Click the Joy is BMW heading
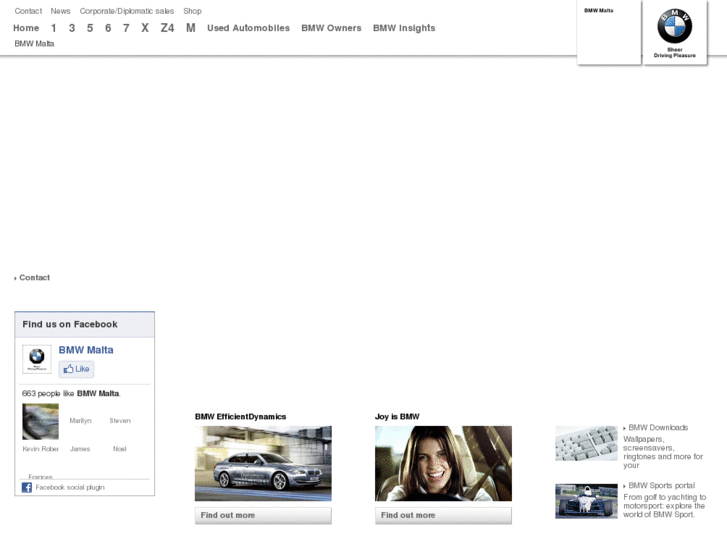This screenshot has height=545, width=727. (397, 417)
